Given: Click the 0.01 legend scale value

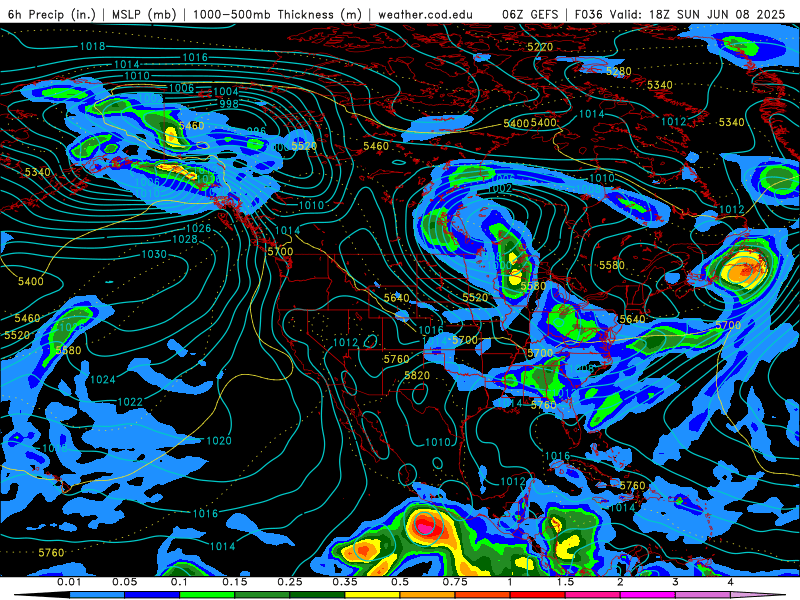Looking at the screenshot, I should (x=69, y=582).
